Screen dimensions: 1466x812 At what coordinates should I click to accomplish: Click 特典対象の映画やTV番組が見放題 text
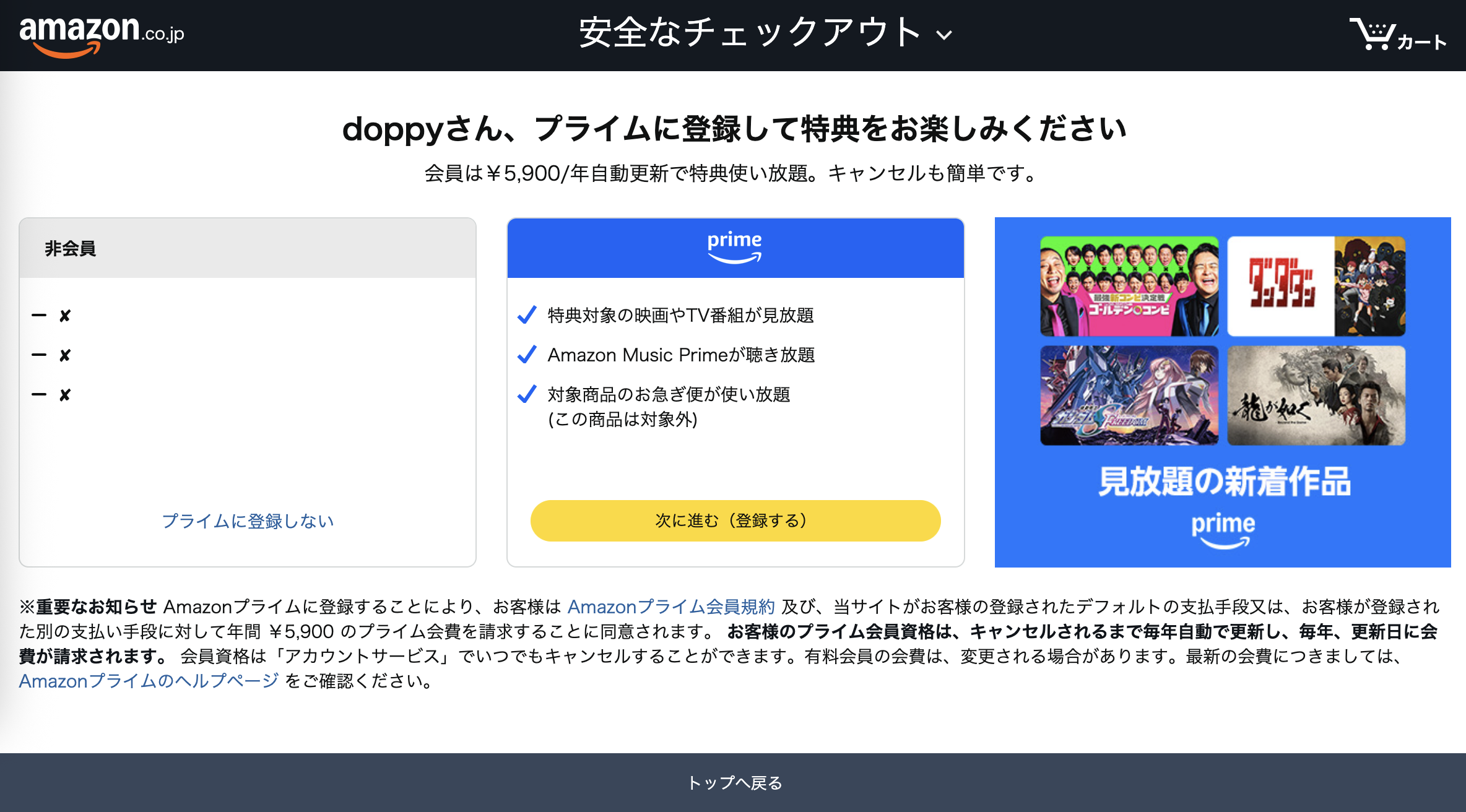681,316
